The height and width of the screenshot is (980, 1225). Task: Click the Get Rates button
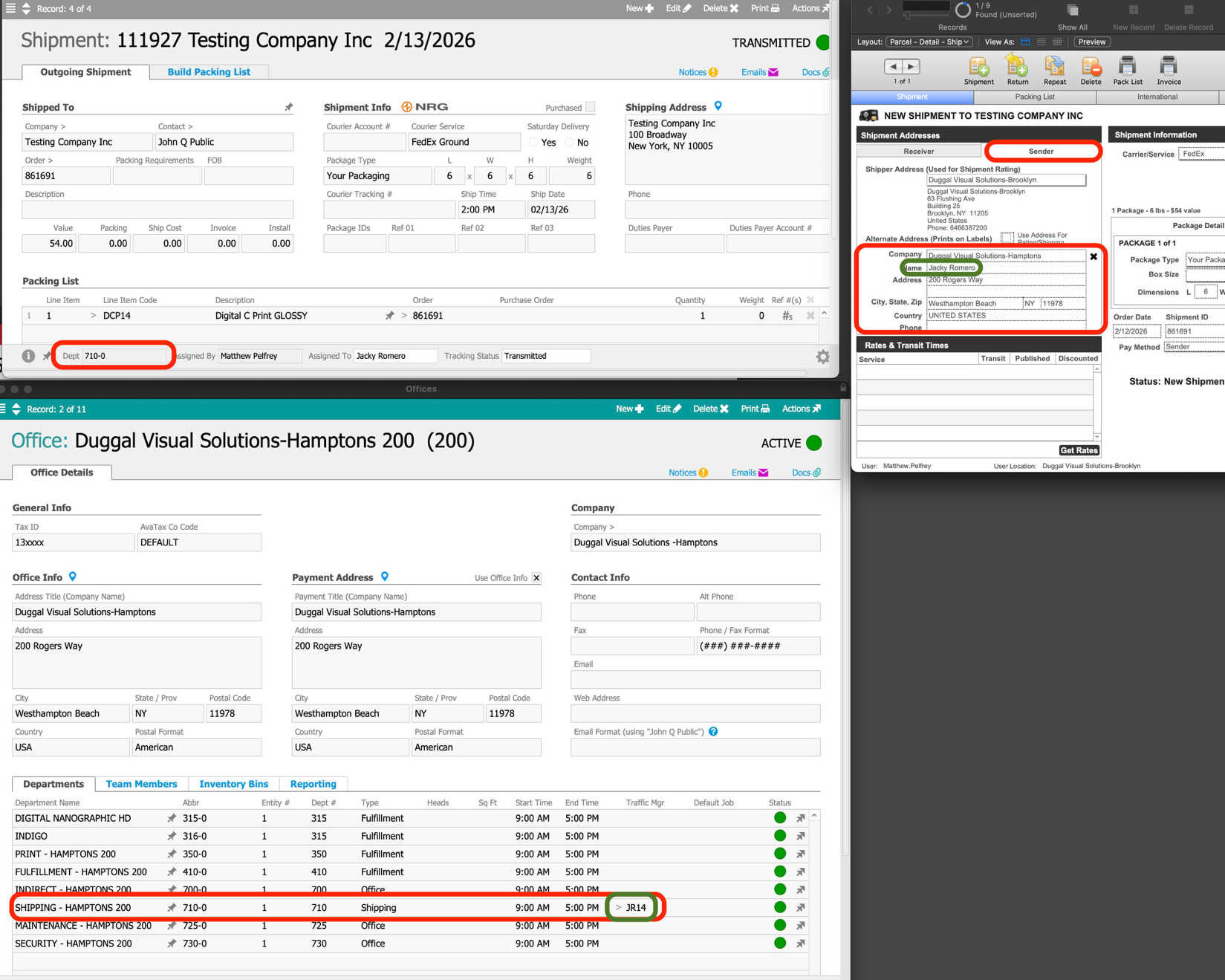point(1078,450)
